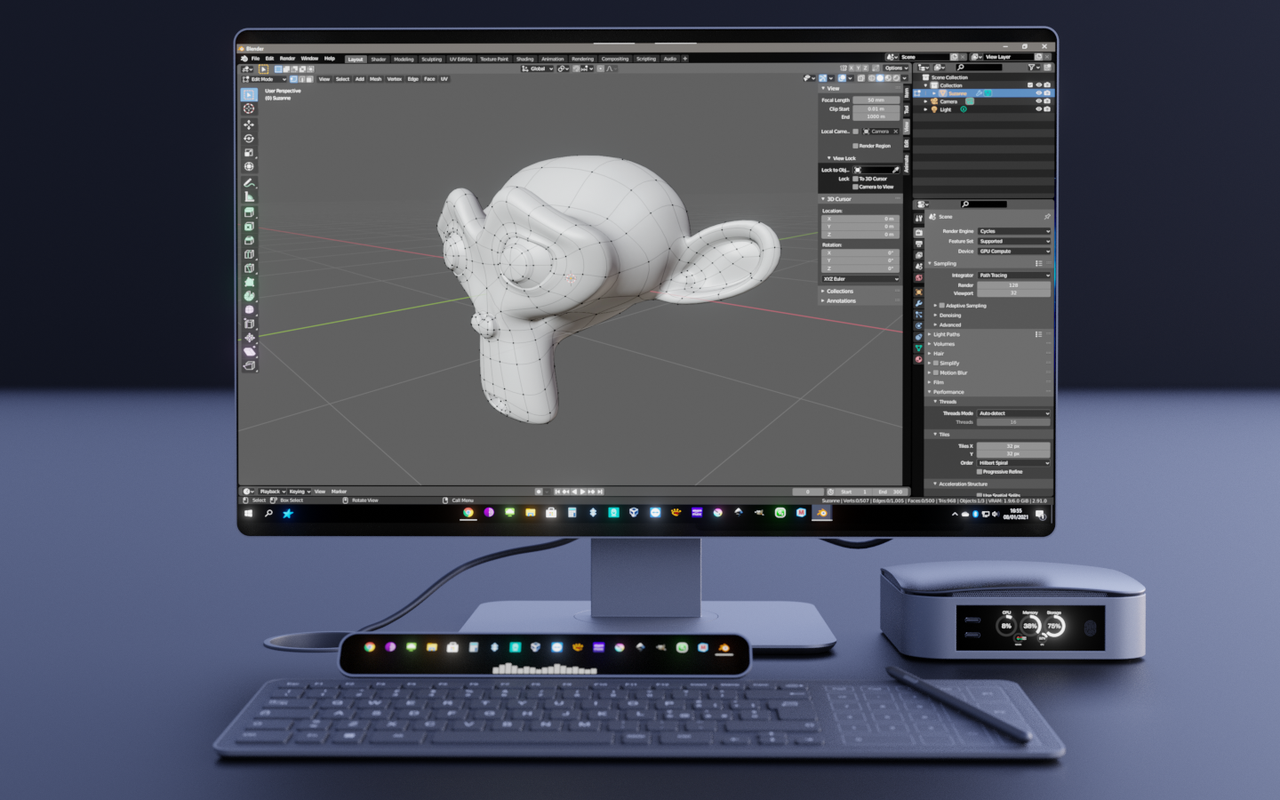The height and width of the screenshot is (800, 1280).
Task: Open the Edit Mode dropdown
Action: coord(264,79)
